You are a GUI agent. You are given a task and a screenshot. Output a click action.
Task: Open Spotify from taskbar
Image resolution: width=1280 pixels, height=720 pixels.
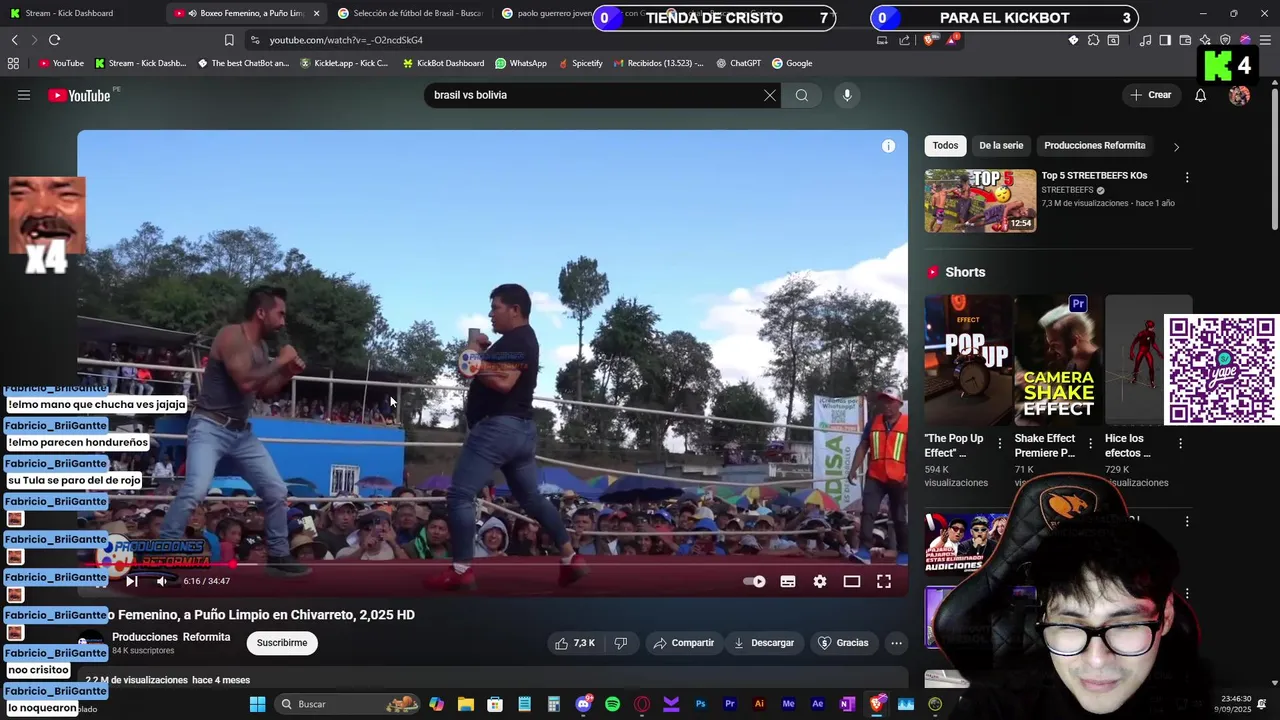tap(613, 704)
